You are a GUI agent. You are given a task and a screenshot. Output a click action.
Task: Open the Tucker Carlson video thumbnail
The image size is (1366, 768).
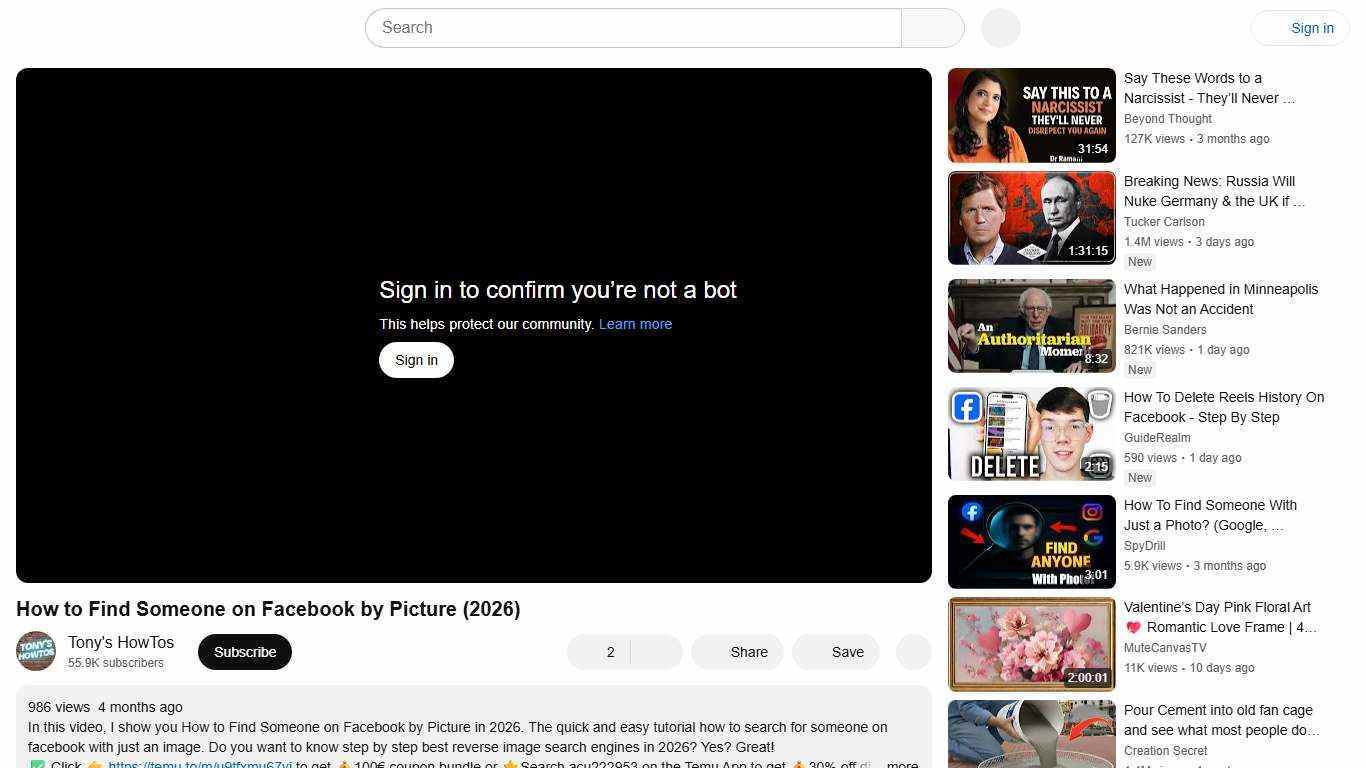1031,217
